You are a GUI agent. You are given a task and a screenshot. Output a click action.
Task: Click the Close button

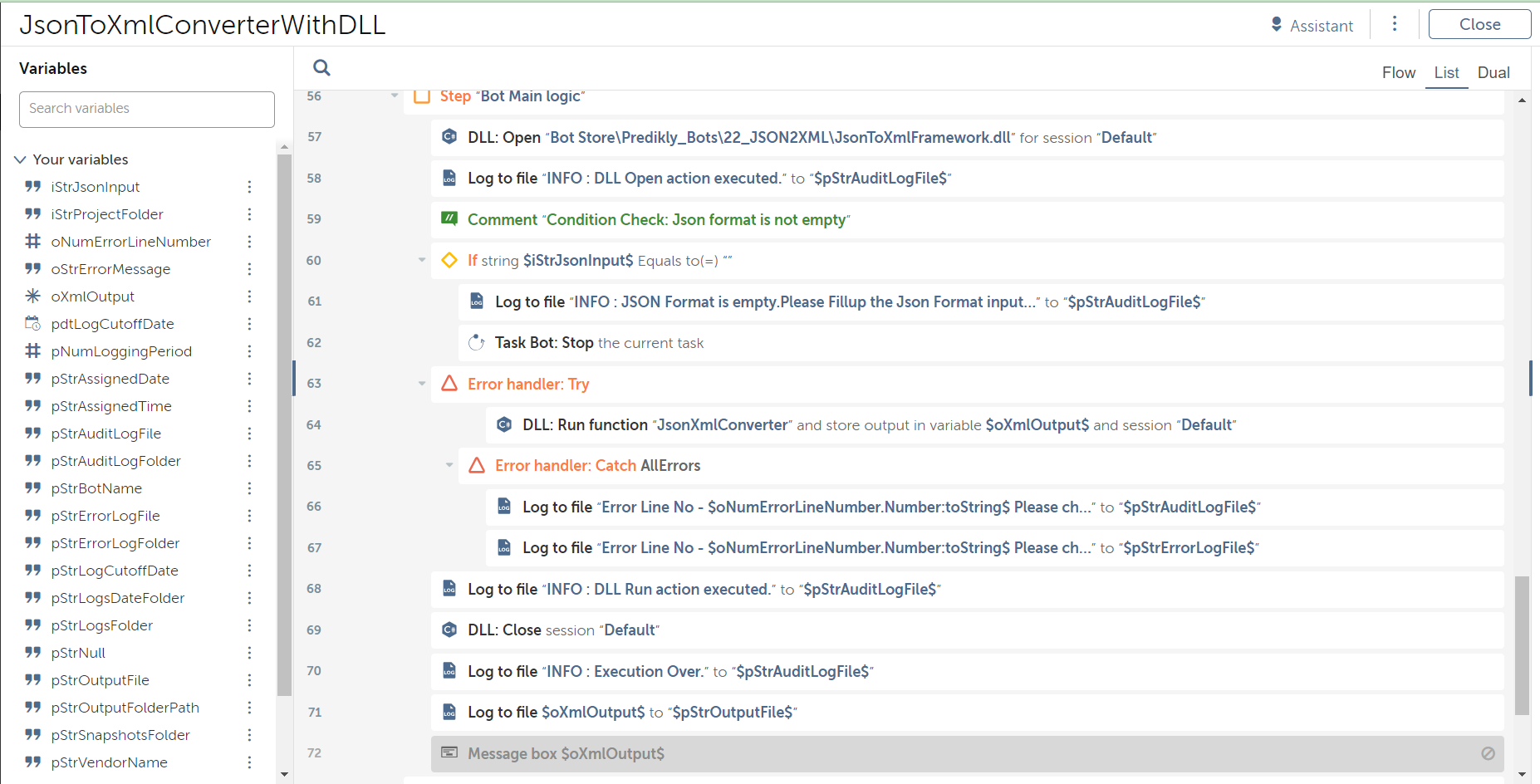coord(1479,25)
